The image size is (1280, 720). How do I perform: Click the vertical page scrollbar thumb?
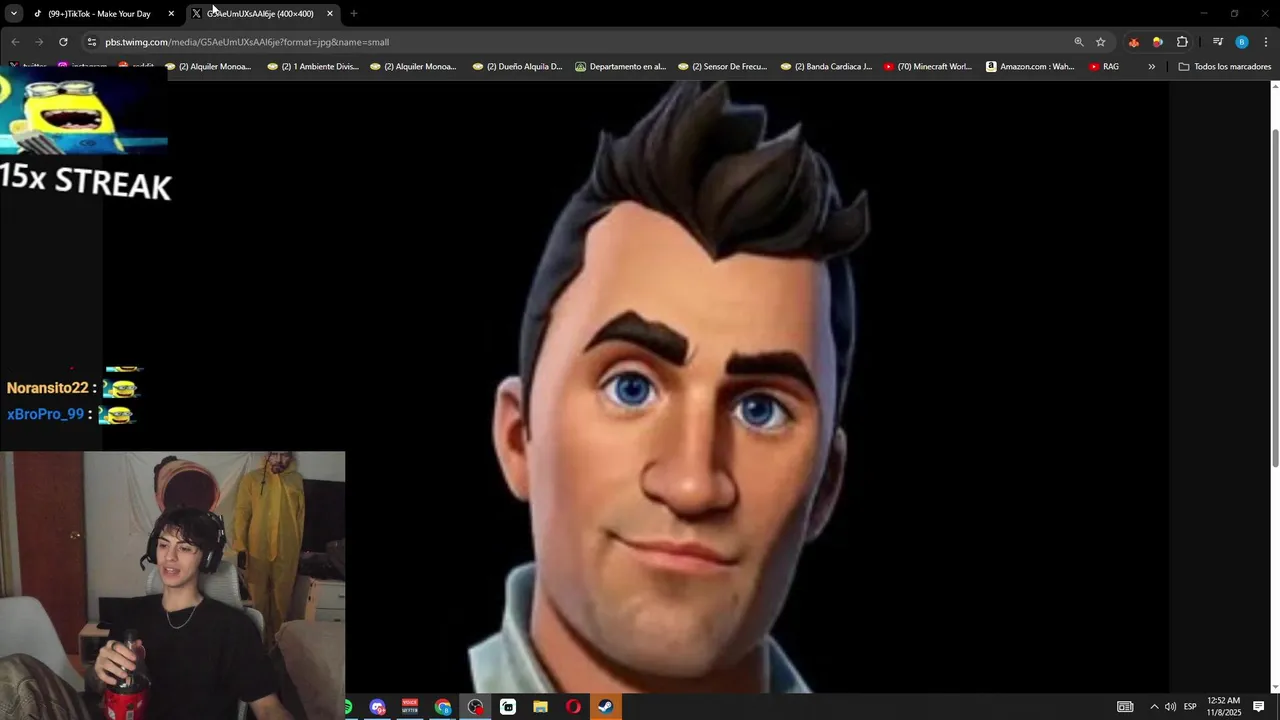click(x=1274, y=298)
